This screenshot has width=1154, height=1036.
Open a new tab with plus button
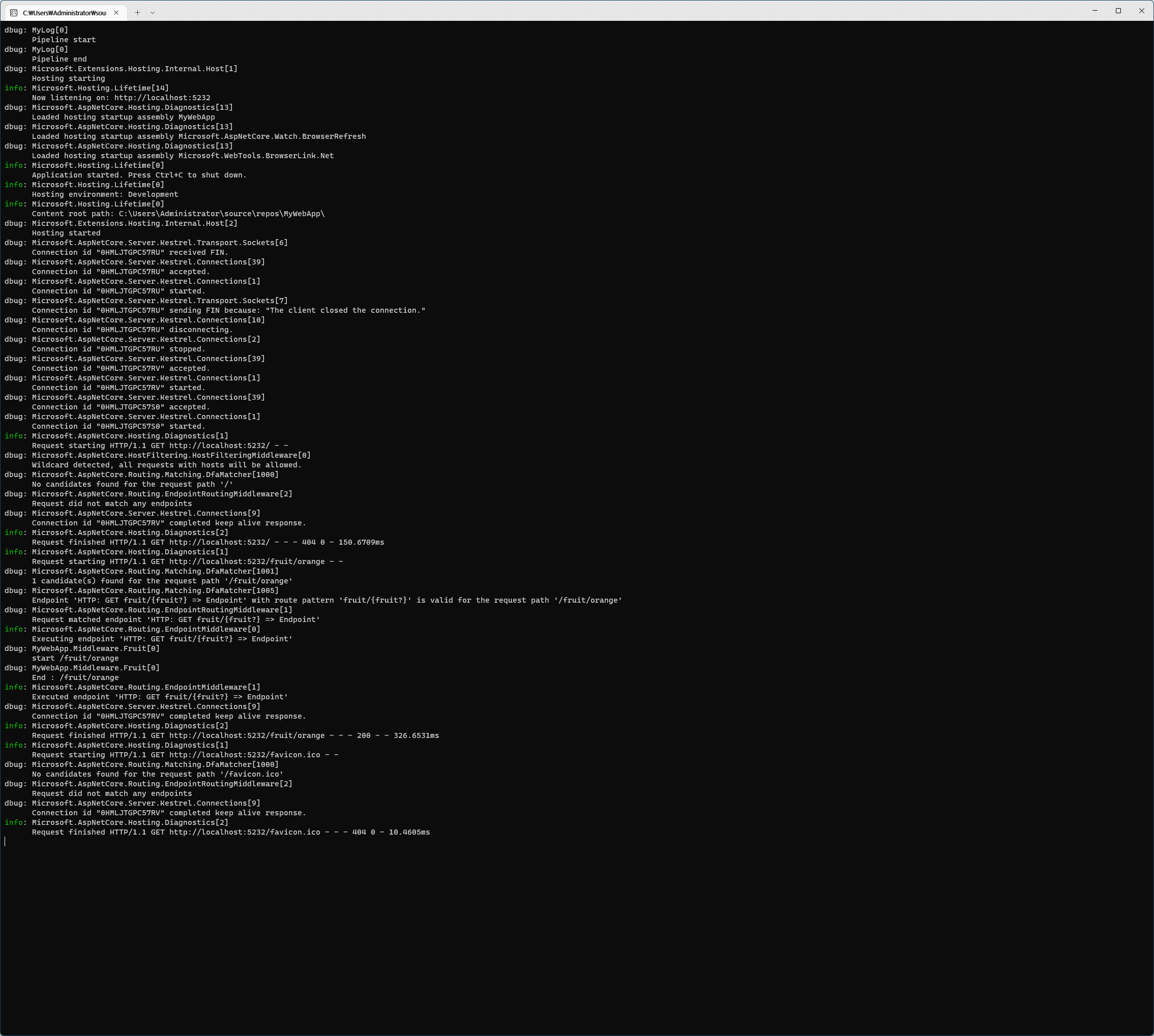click(137, 13)
